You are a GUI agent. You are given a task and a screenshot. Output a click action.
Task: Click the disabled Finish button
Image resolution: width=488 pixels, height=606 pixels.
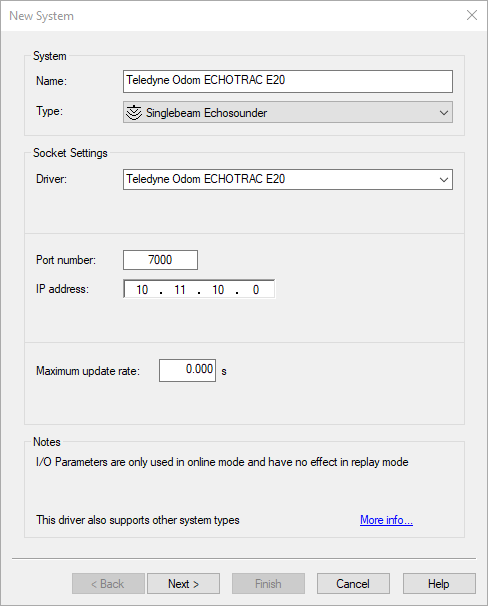point(268,584)
